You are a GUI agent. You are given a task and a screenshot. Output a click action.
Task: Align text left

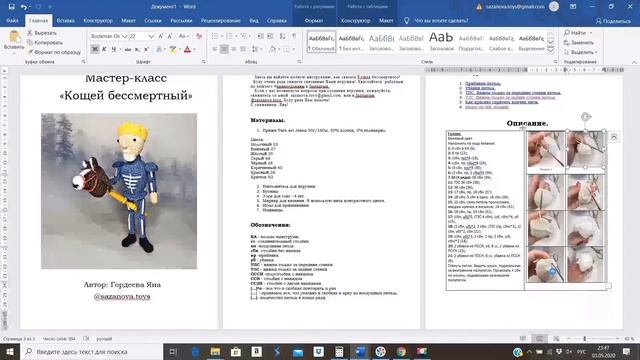[x=215, y=49]
